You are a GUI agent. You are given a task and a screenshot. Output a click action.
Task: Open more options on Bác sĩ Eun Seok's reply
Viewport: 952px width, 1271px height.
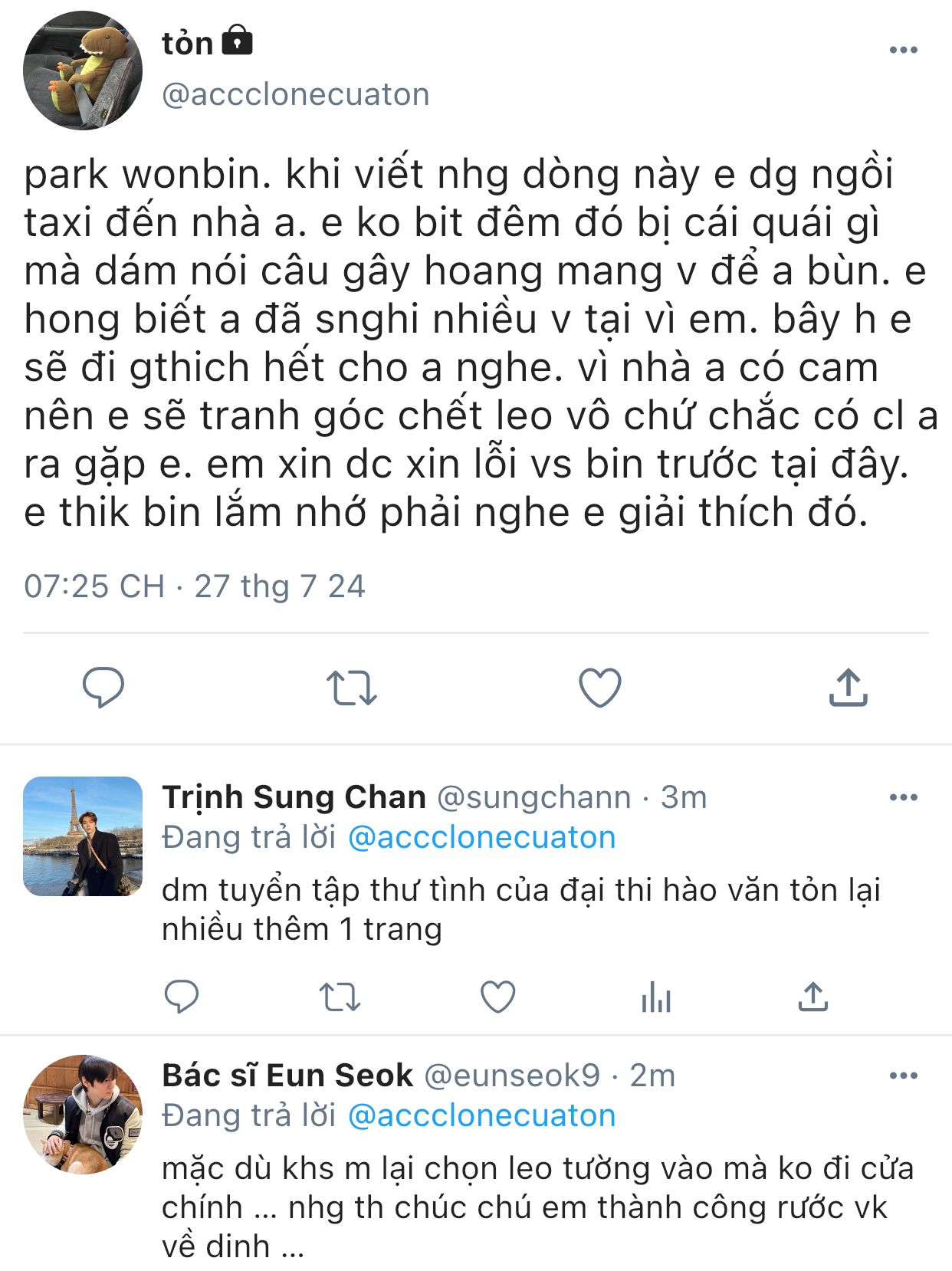click(903, 1076)
